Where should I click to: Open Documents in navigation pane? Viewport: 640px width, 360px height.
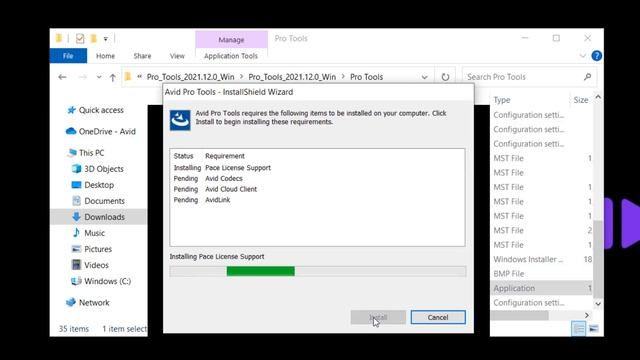tap(98, 201)
